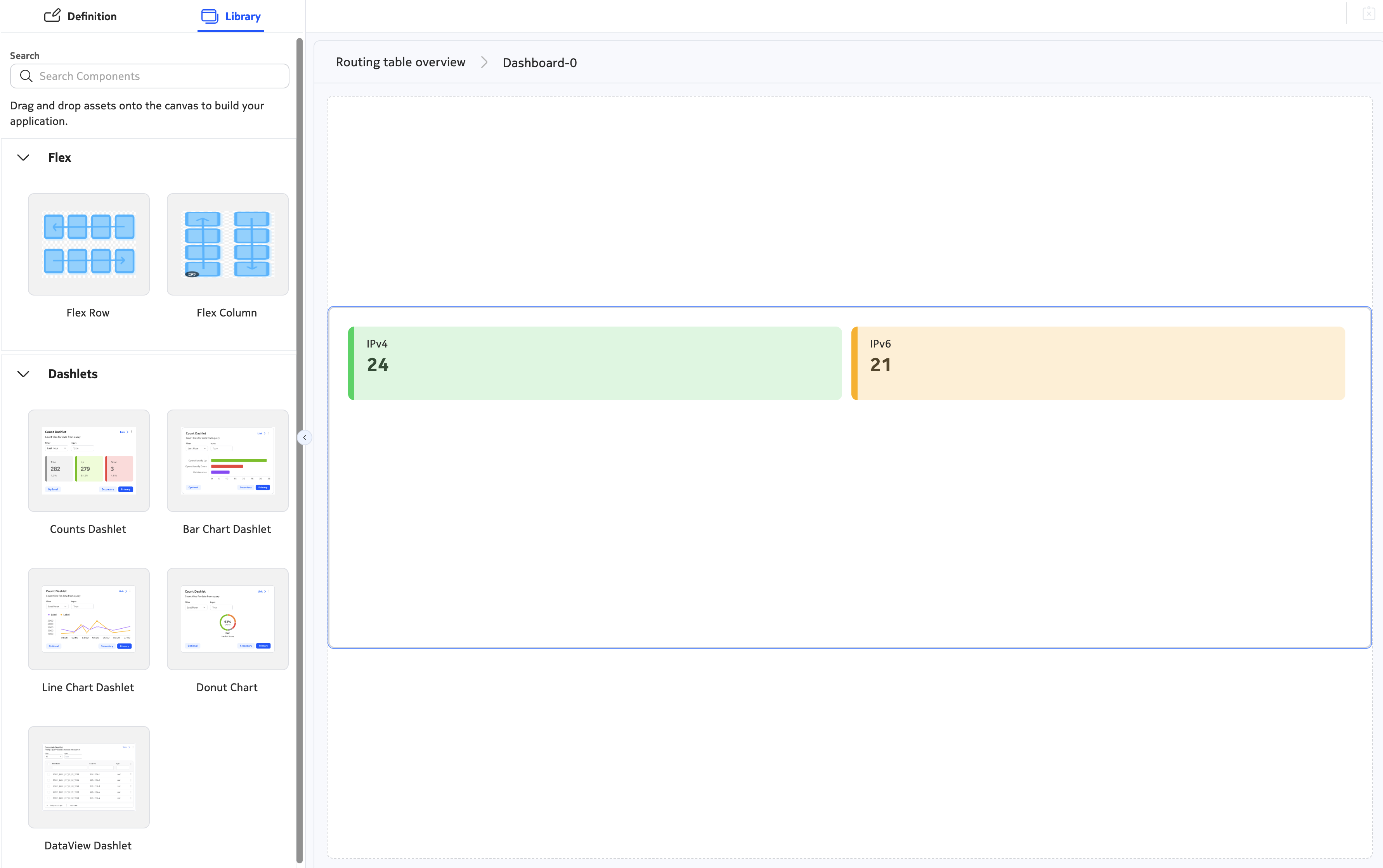
Task: Click the Library panel icon
Action: click(x=210, y=16)
